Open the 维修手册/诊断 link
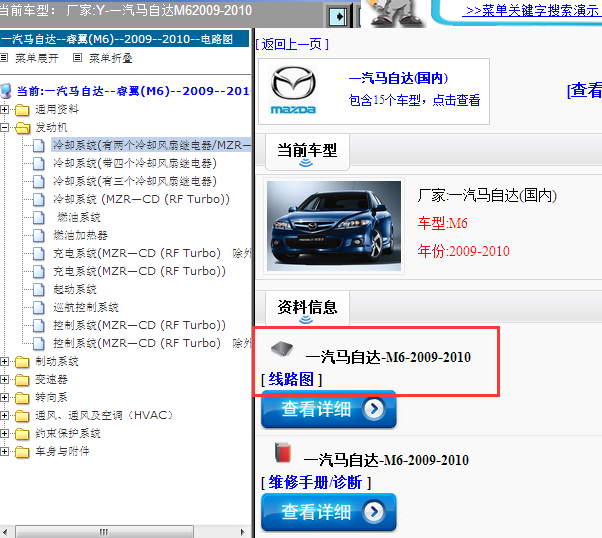 pos(315,483)
